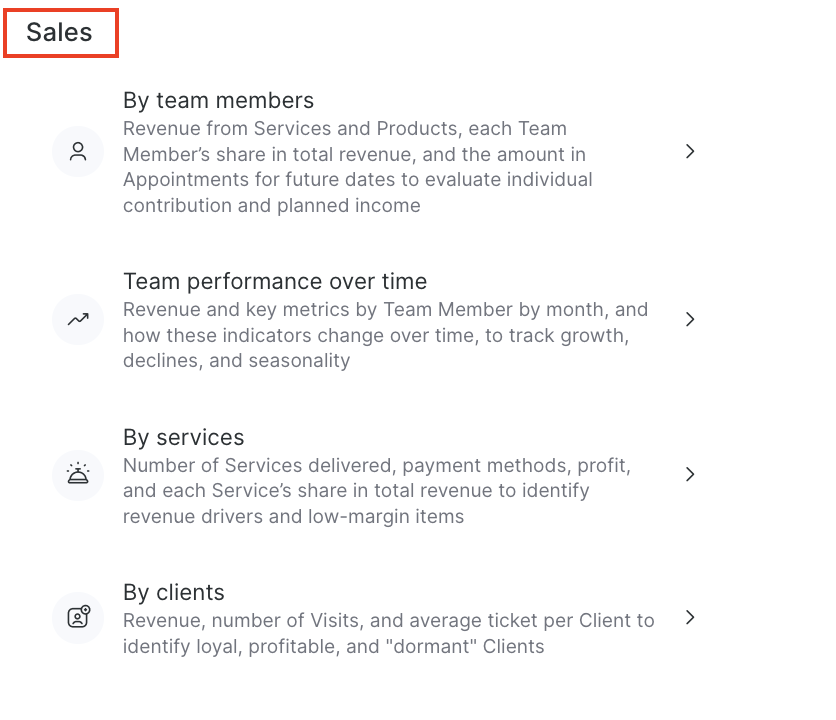Select the By clients report title

tap(173, 592)
